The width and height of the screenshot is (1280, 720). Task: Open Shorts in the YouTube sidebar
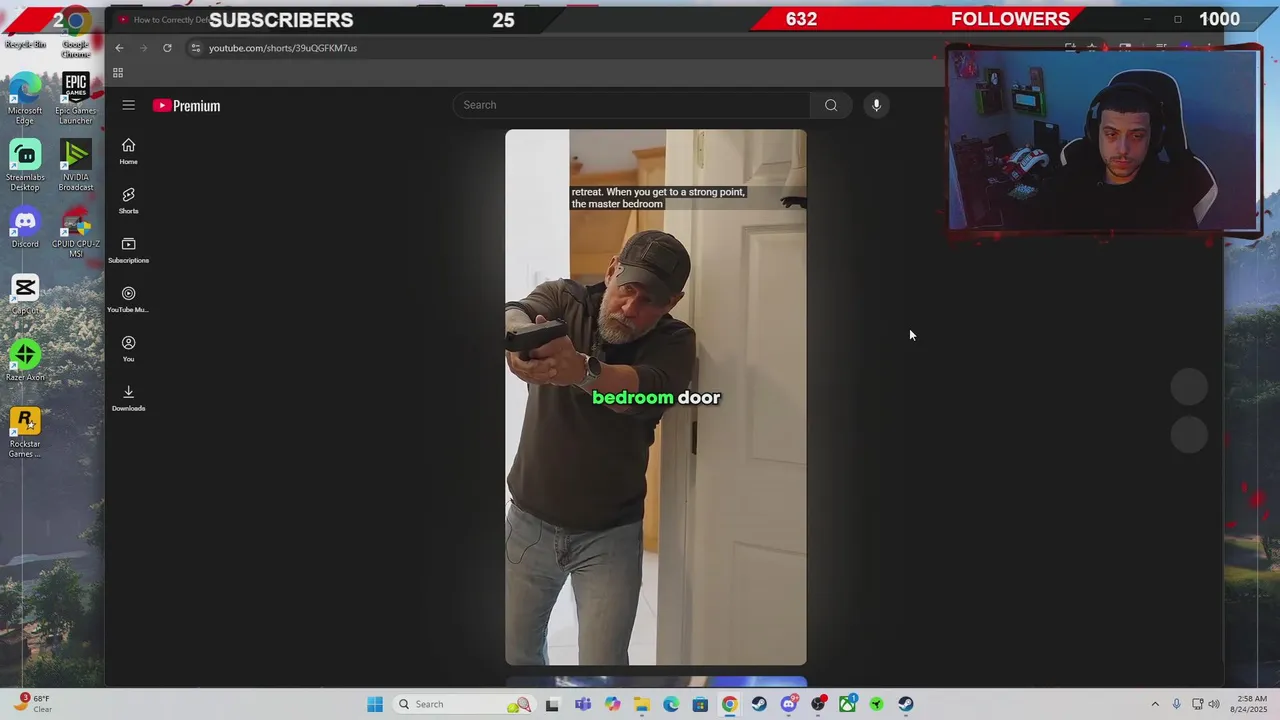click(x=128, y=200)
